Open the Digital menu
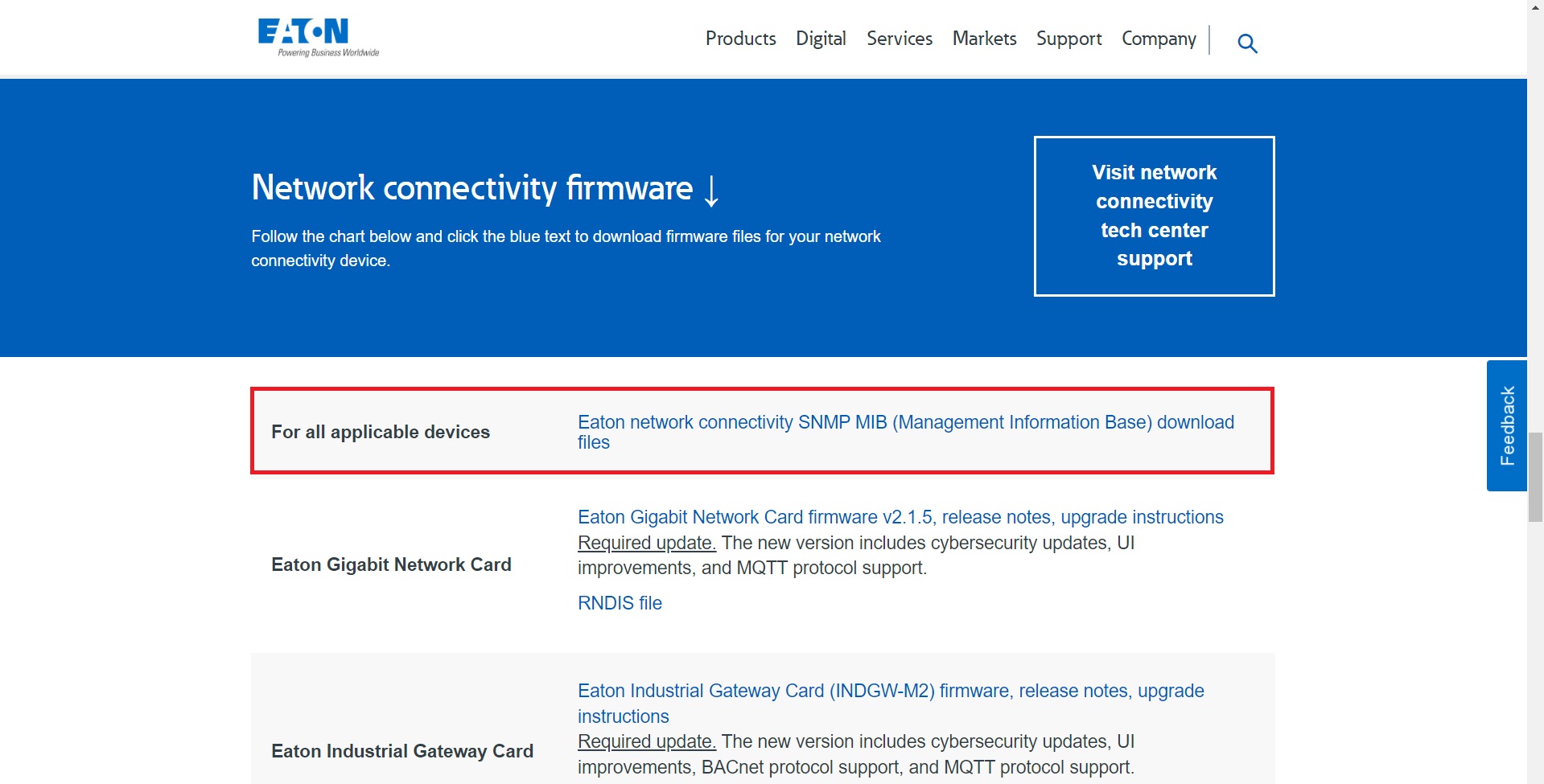The image size is (1544, 784). (x=821, y=39)
